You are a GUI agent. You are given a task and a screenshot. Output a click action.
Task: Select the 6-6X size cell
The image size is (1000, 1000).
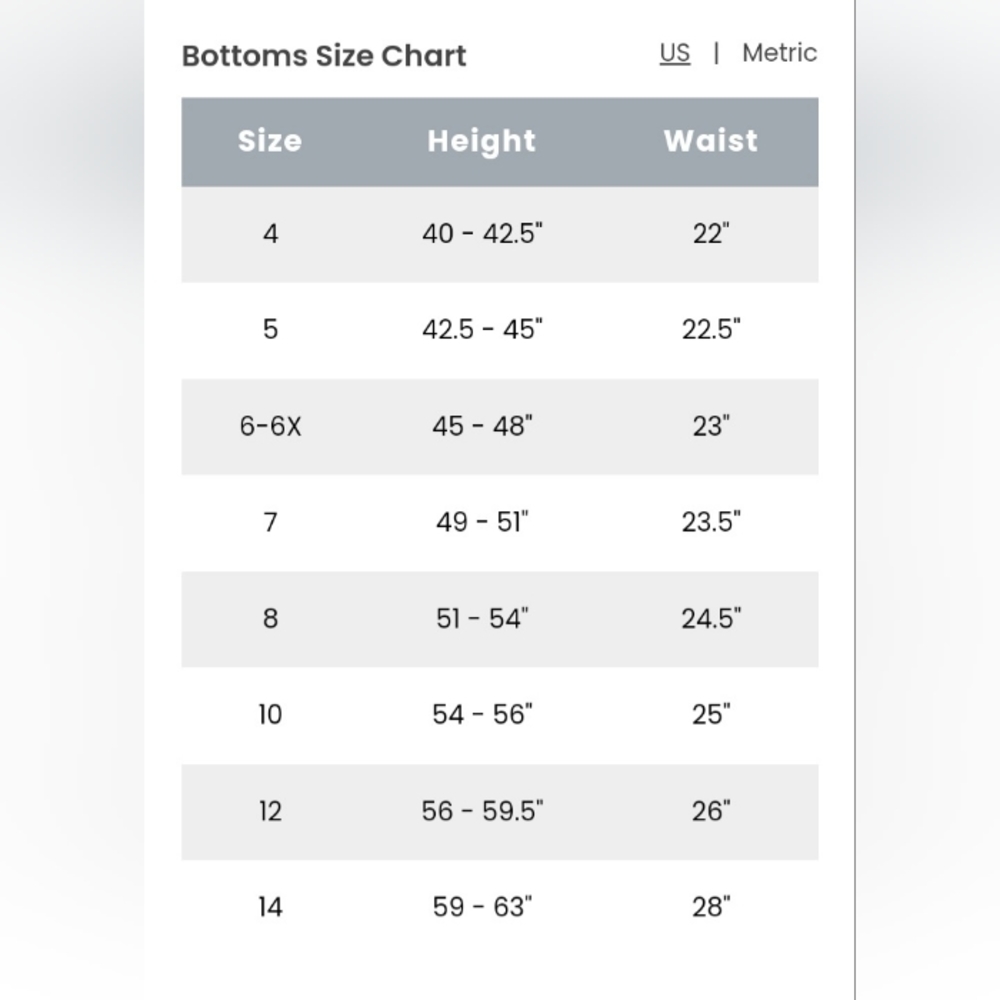(270, 426)
